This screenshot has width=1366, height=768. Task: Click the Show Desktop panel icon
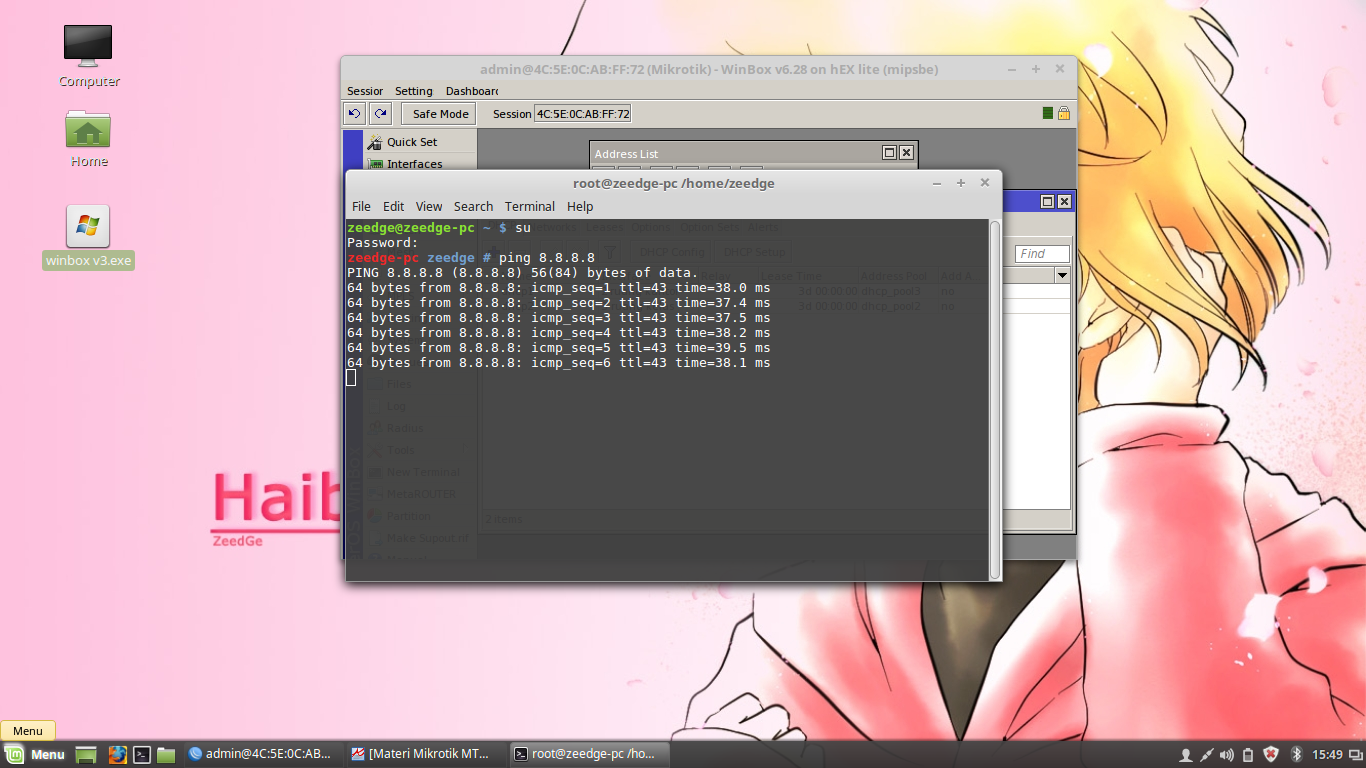(86, 755)
